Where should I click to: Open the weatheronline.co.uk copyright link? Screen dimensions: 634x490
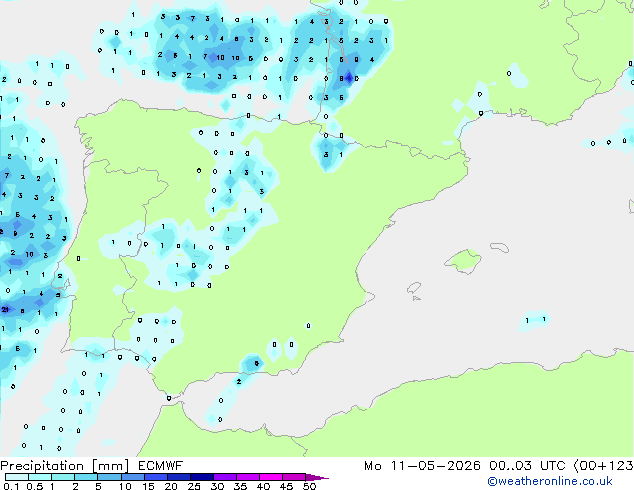550,481
